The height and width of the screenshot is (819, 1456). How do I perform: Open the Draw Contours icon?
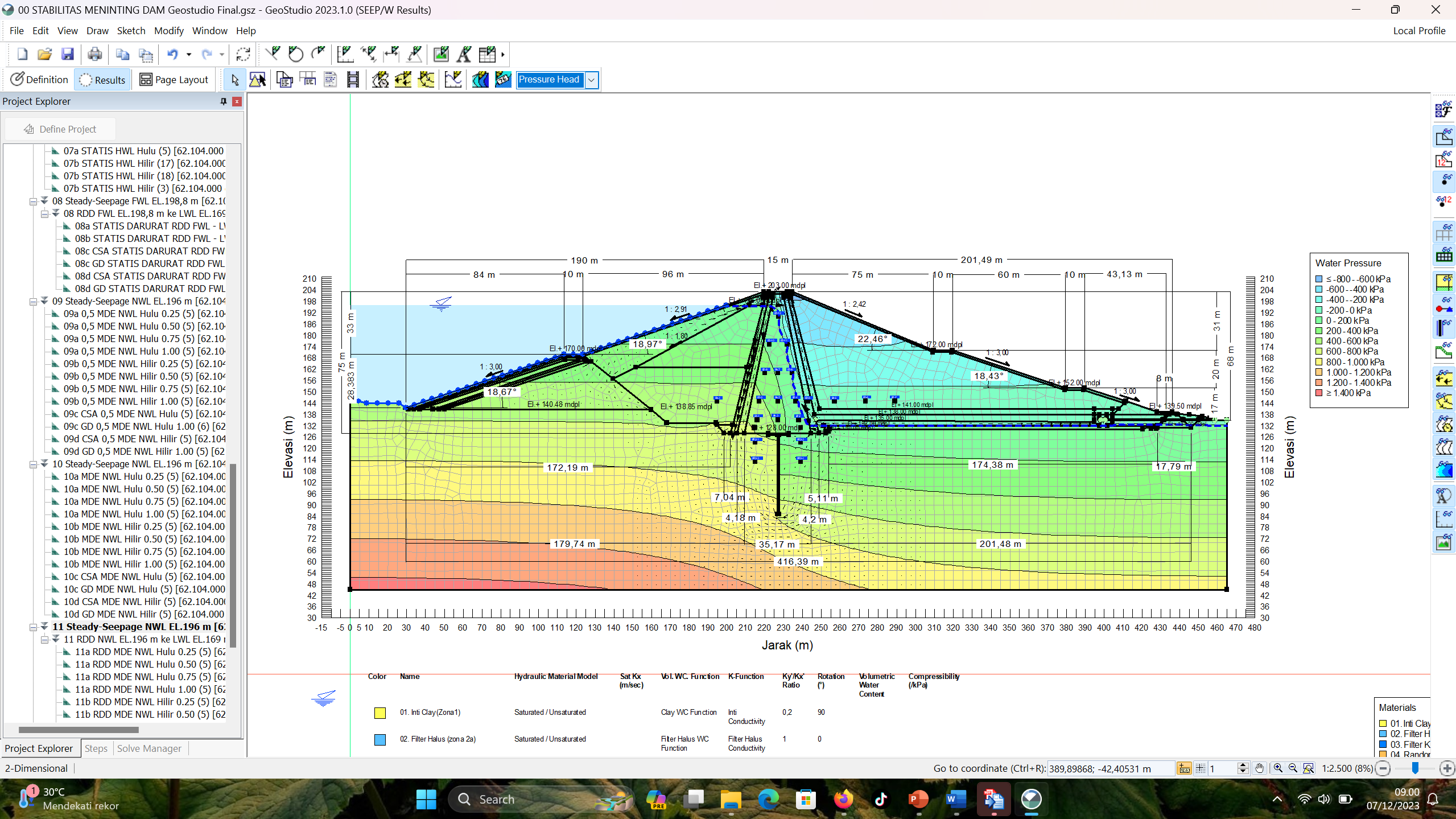point(480,80)
